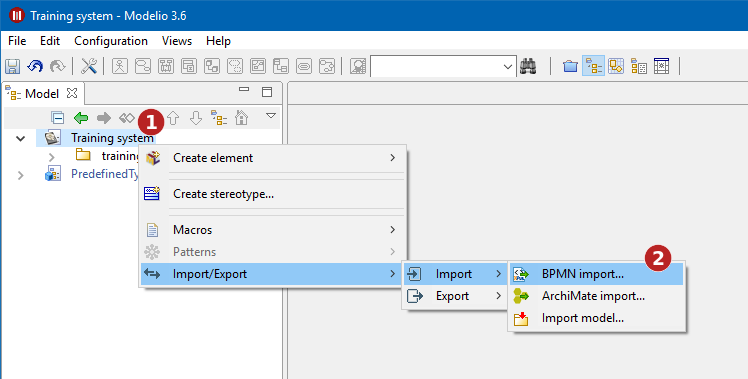Close the Model tab with X
748x379 pixels.
[72, 93]
